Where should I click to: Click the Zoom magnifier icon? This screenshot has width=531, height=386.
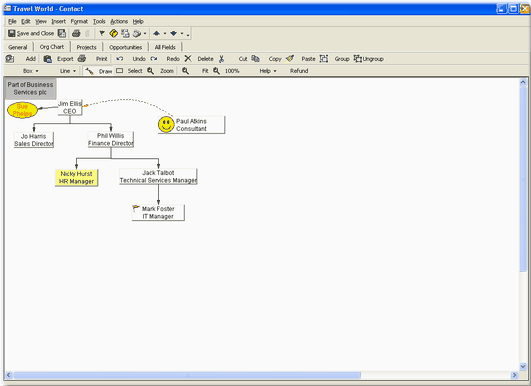point(150,71)
